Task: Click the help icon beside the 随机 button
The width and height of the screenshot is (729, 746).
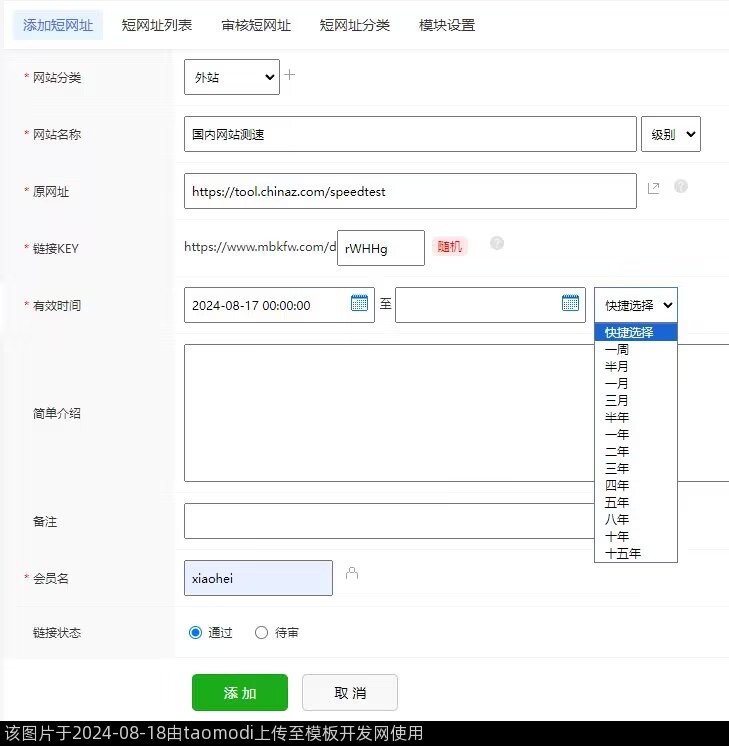Action: 497,244
